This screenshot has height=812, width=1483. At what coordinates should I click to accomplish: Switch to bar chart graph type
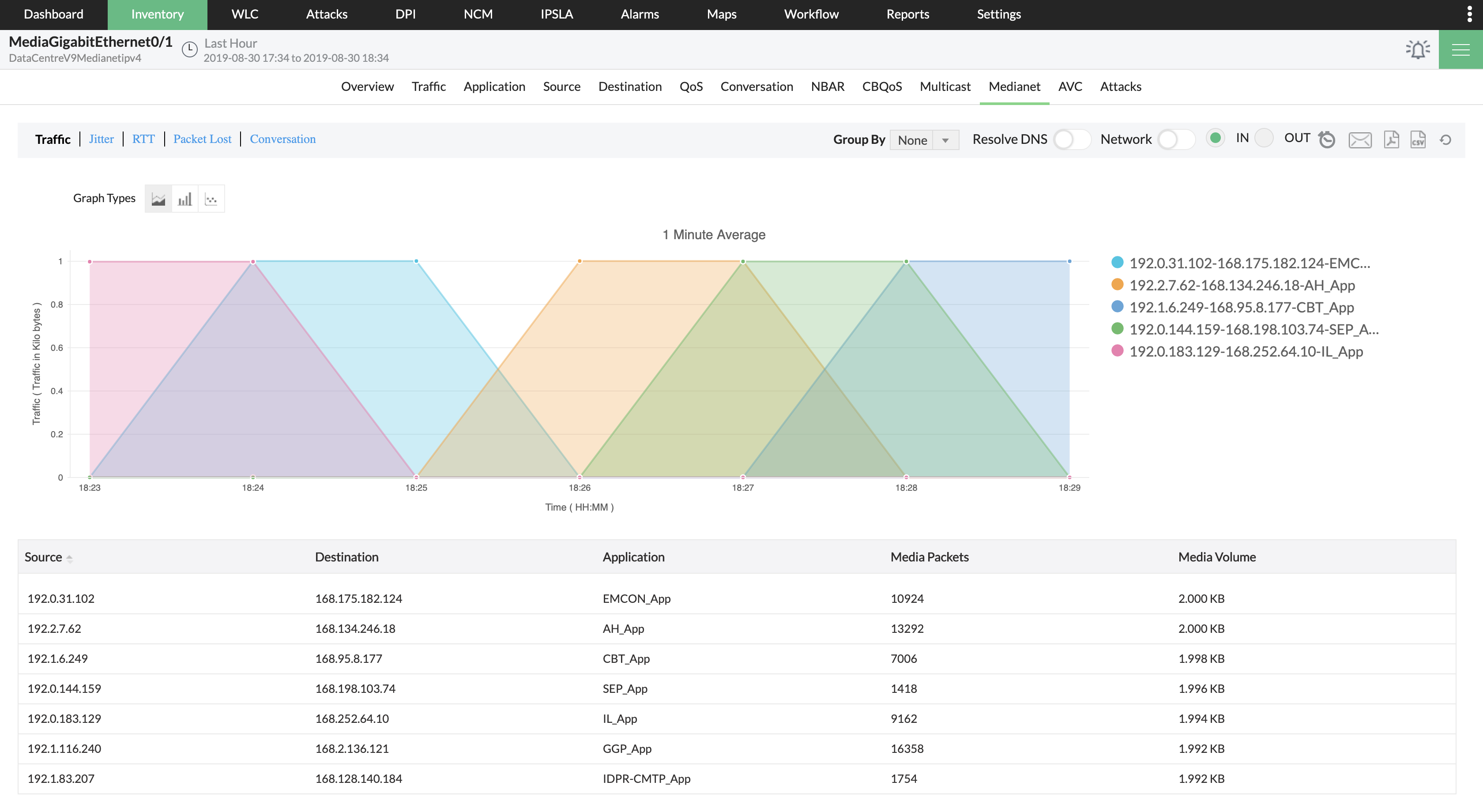pos(185,199)
